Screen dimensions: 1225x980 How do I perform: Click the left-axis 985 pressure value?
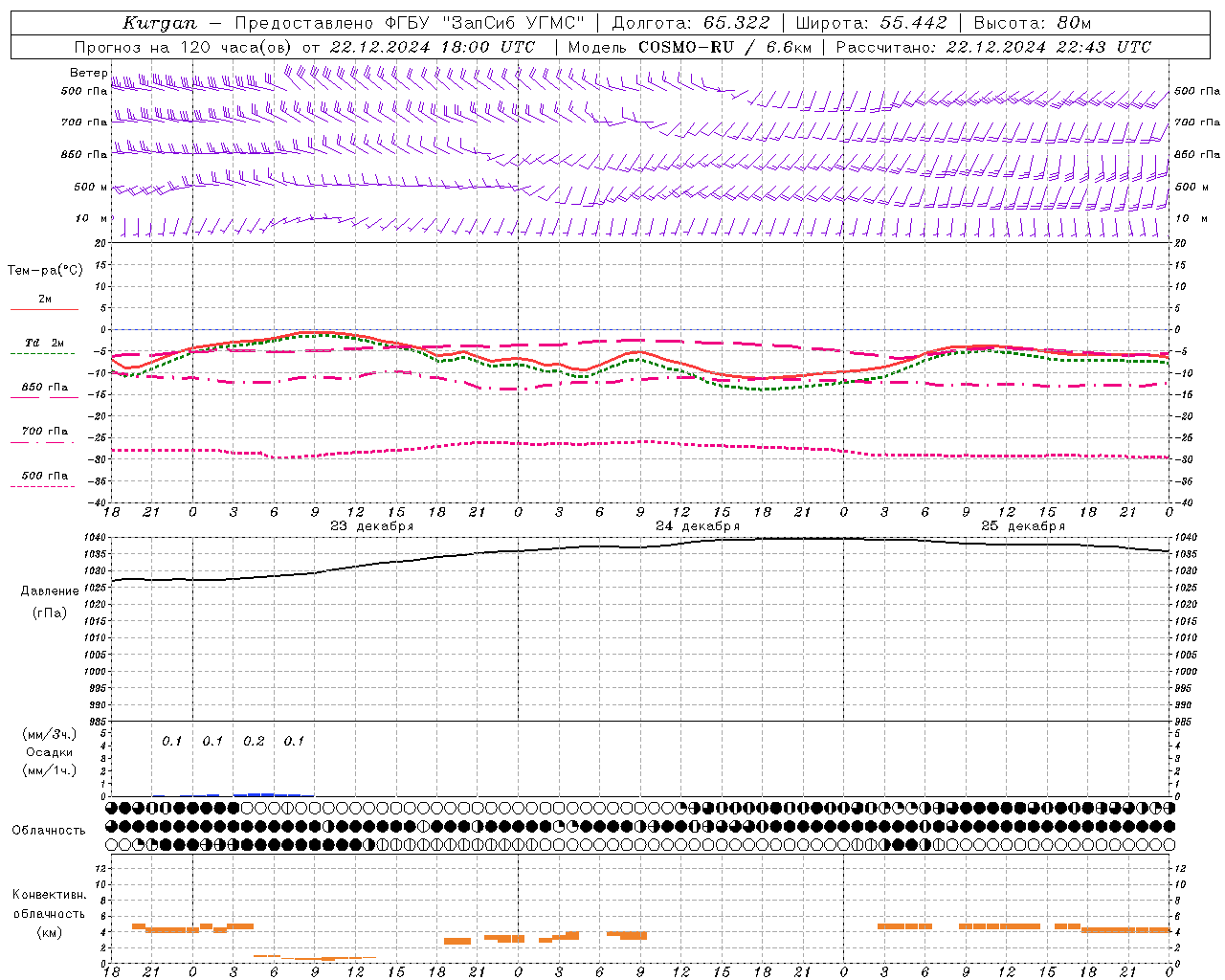98,722
